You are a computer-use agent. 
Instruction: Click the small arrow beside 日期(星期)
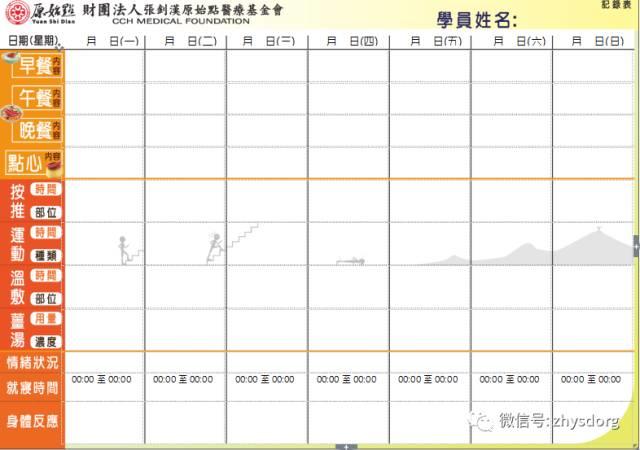pyautogui.click(x=59, y=47)
